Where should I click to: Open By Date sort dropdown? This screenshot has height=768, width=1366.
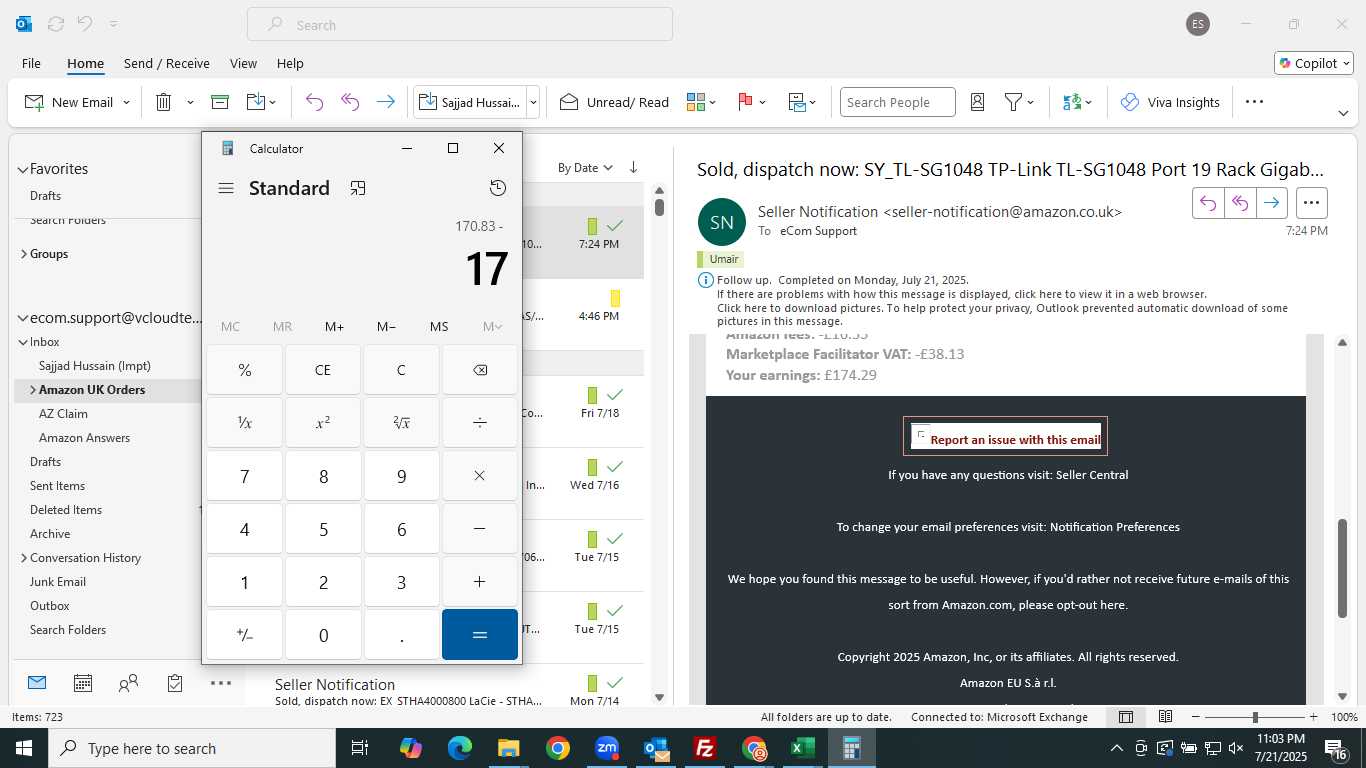coord(585,168)
